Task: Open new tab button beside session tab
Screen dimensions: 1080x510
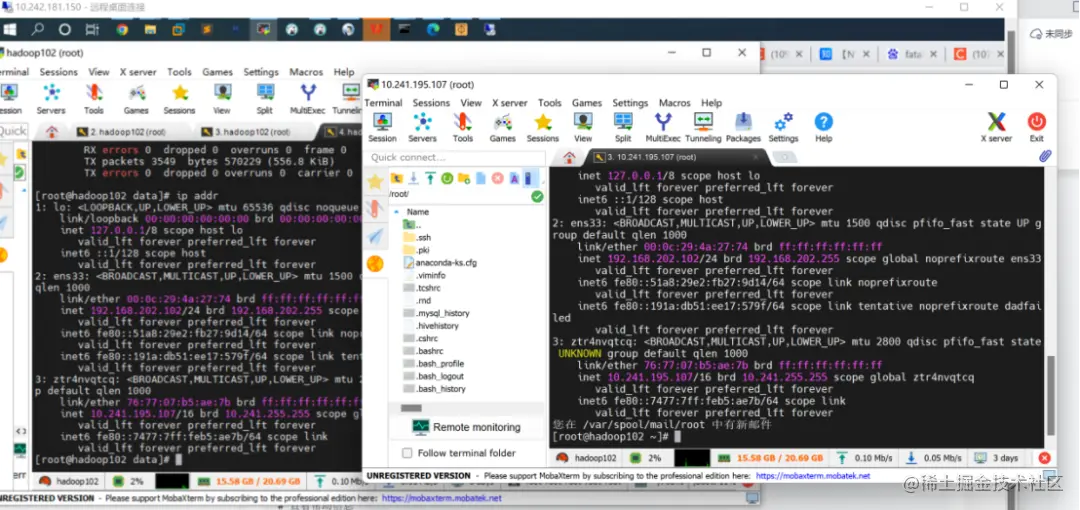Action: pos(784,158)
